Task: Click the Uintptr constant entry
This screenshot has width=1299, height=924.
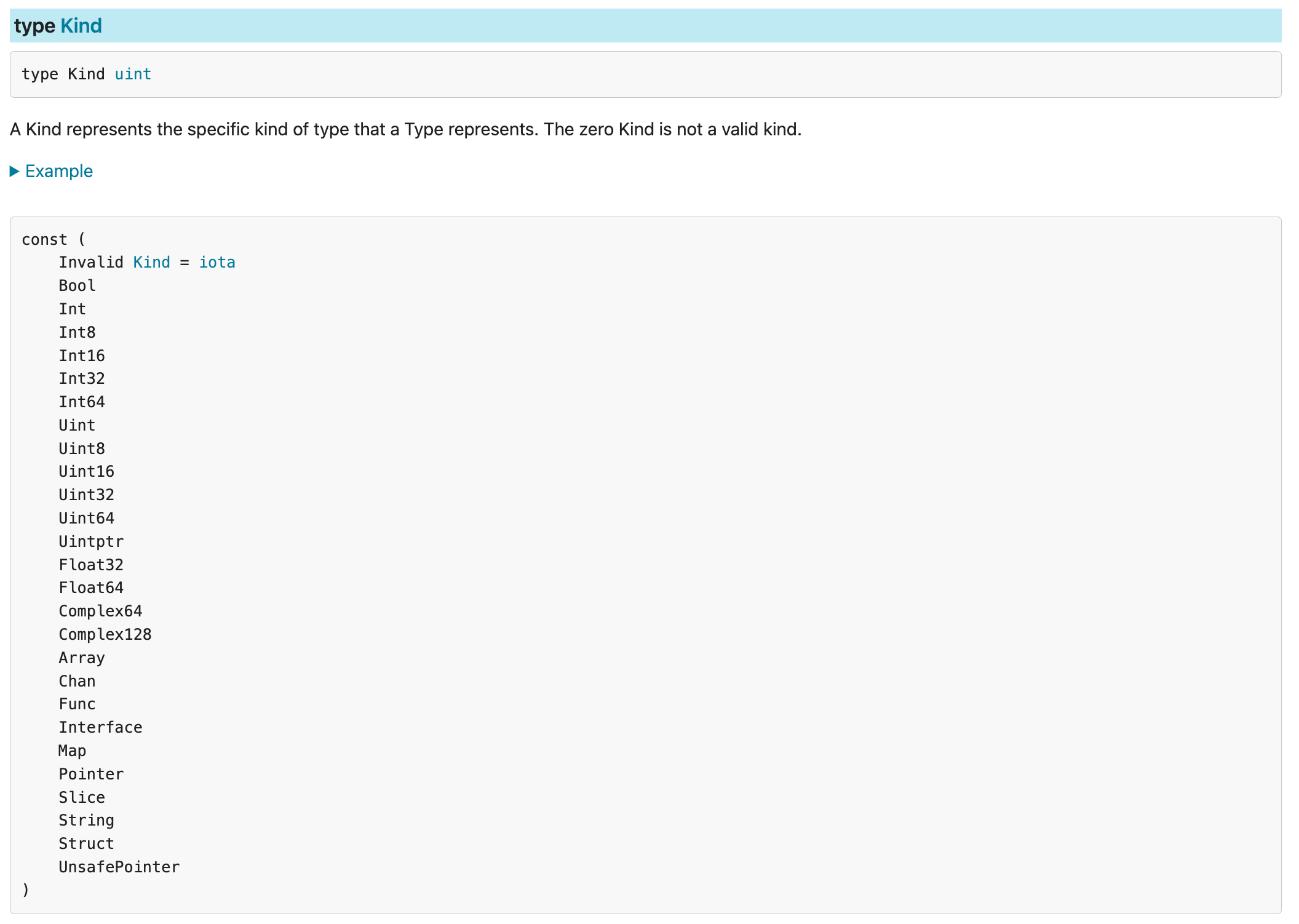Action: coord(91,542)
